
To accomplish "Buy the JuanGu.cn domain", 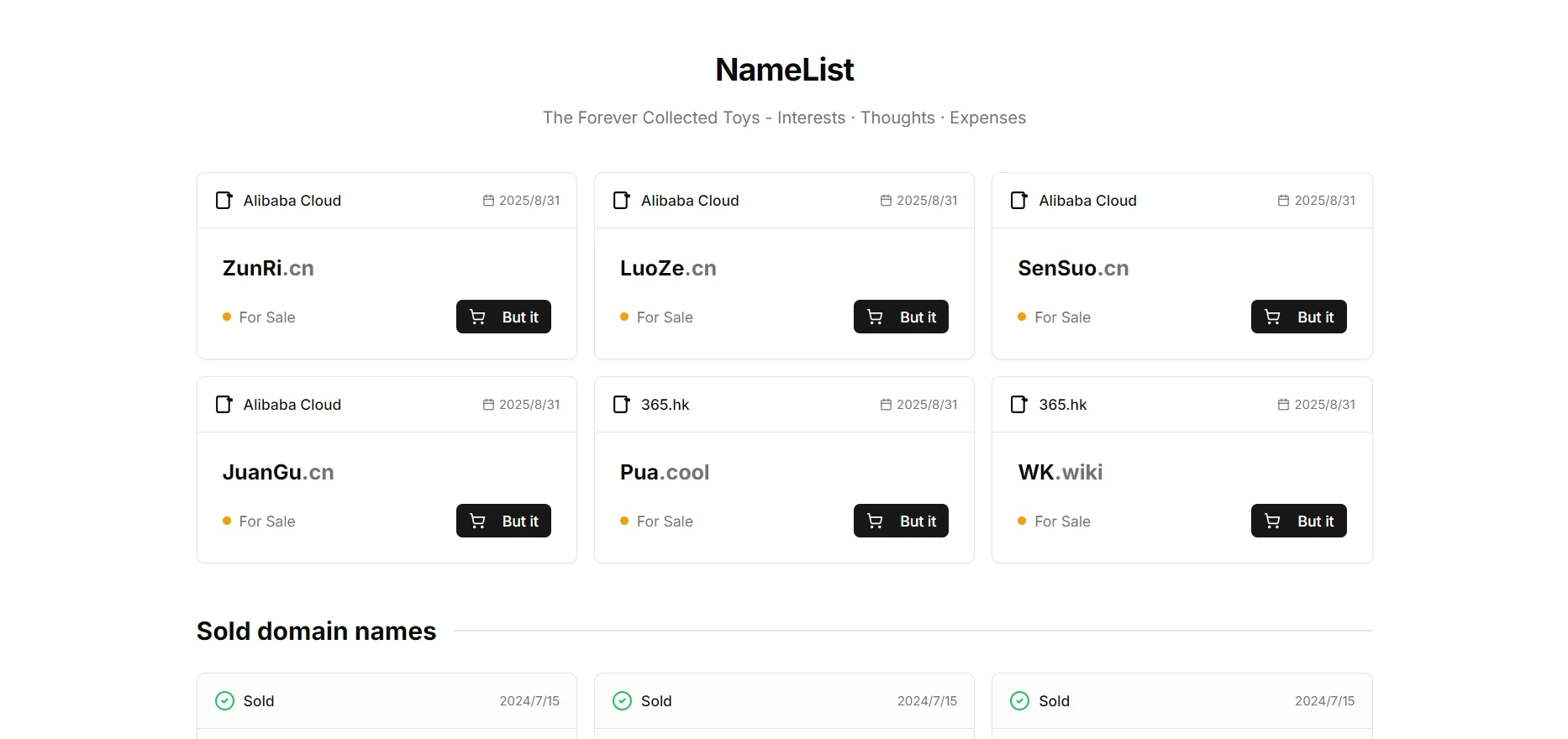I will pos(503,521).
